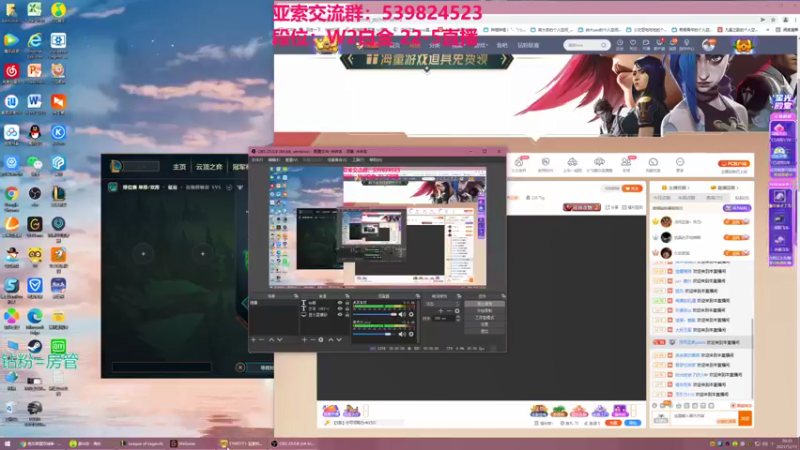
Task: Open the 帮助 menu in OBS
Action: coord(376,160)
